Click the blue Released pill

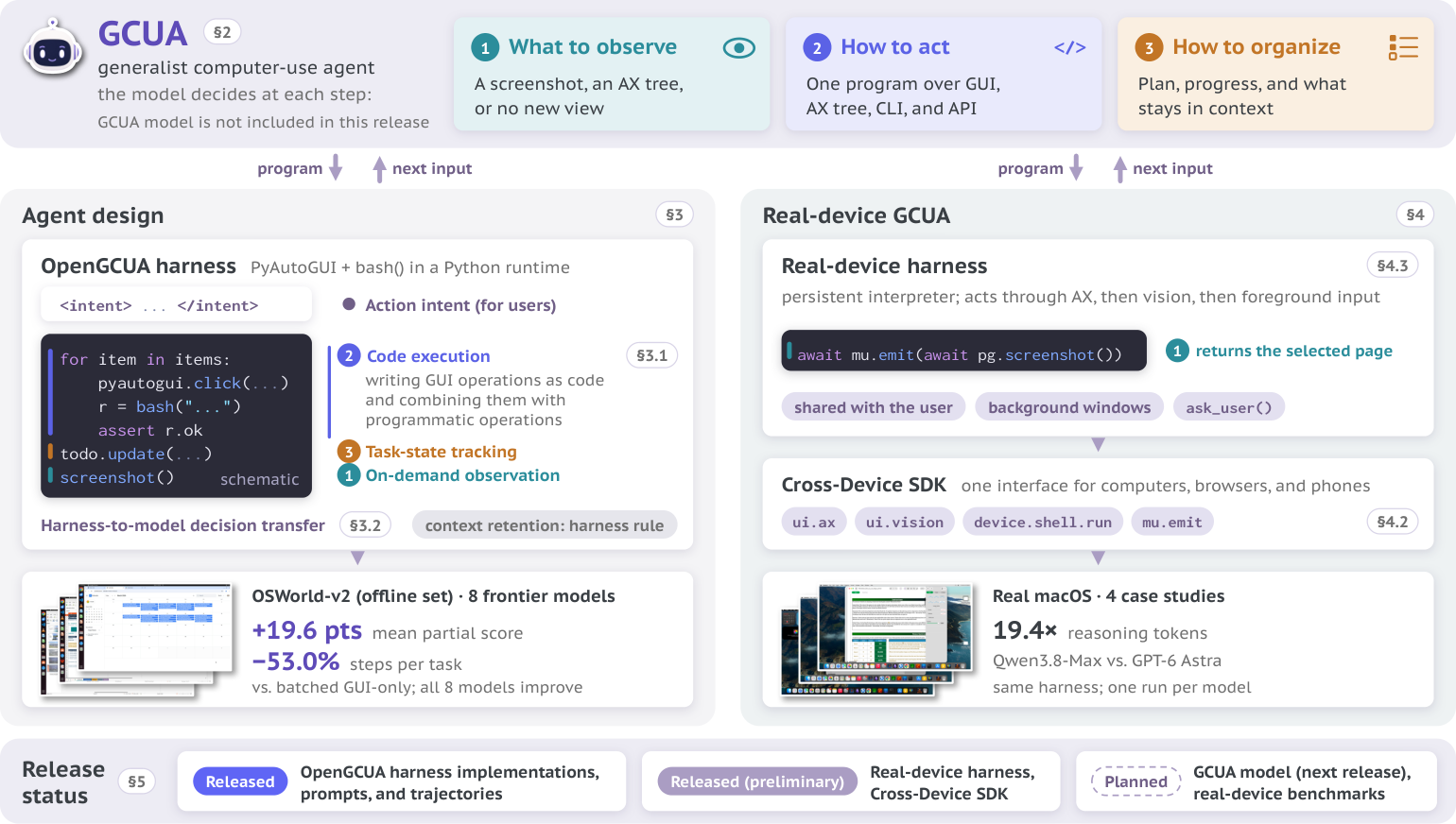[240, 781]
